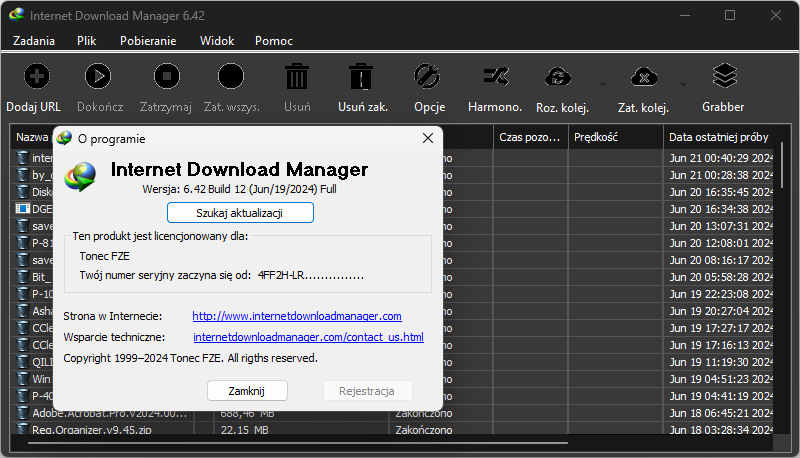Screen dimensions: 800x458
Task: Click the Zakończono status of Reg.Organizer row
Action: [423, 430]
